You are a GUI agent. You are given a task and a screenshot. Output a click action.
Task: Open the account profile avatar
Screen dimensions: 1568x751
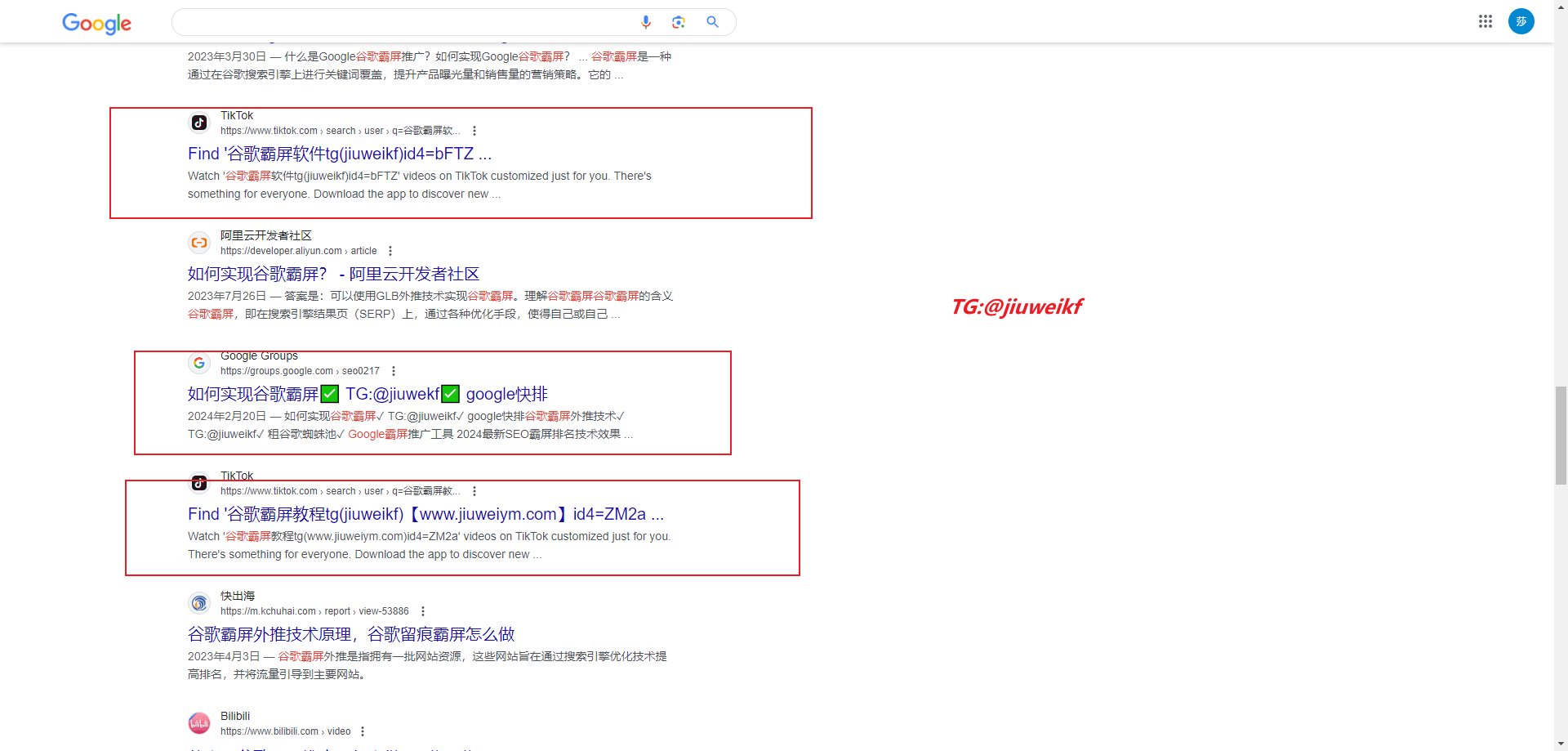point(1521,21)
